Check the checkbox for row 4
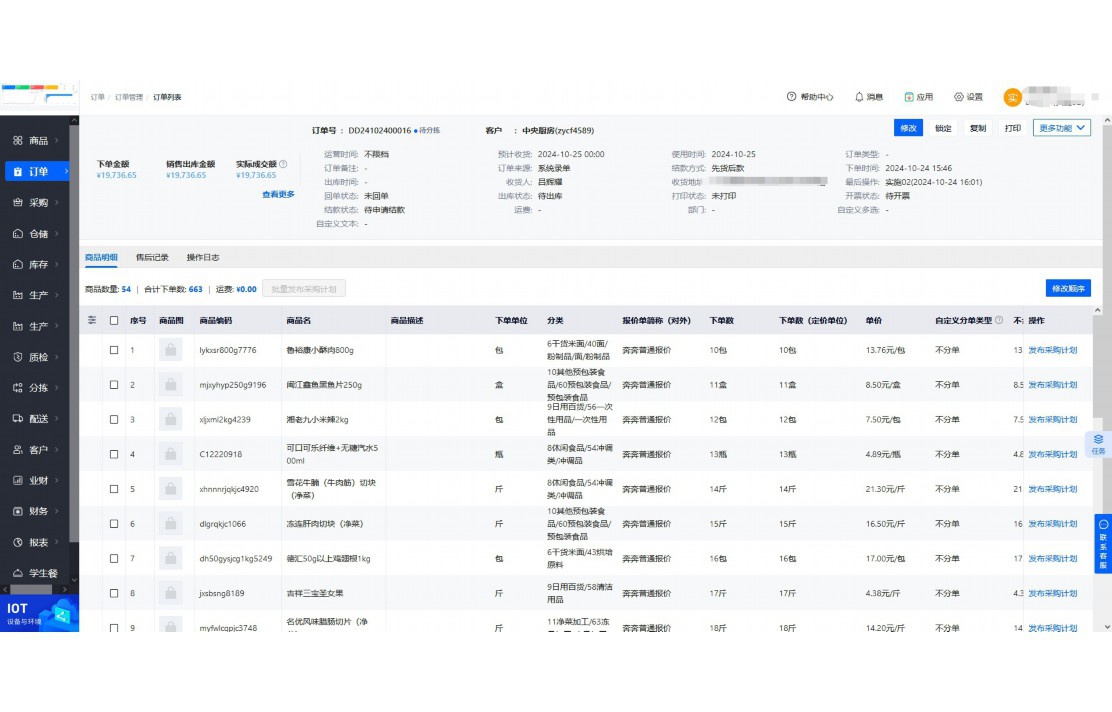1112x712 pixels. 114,455
